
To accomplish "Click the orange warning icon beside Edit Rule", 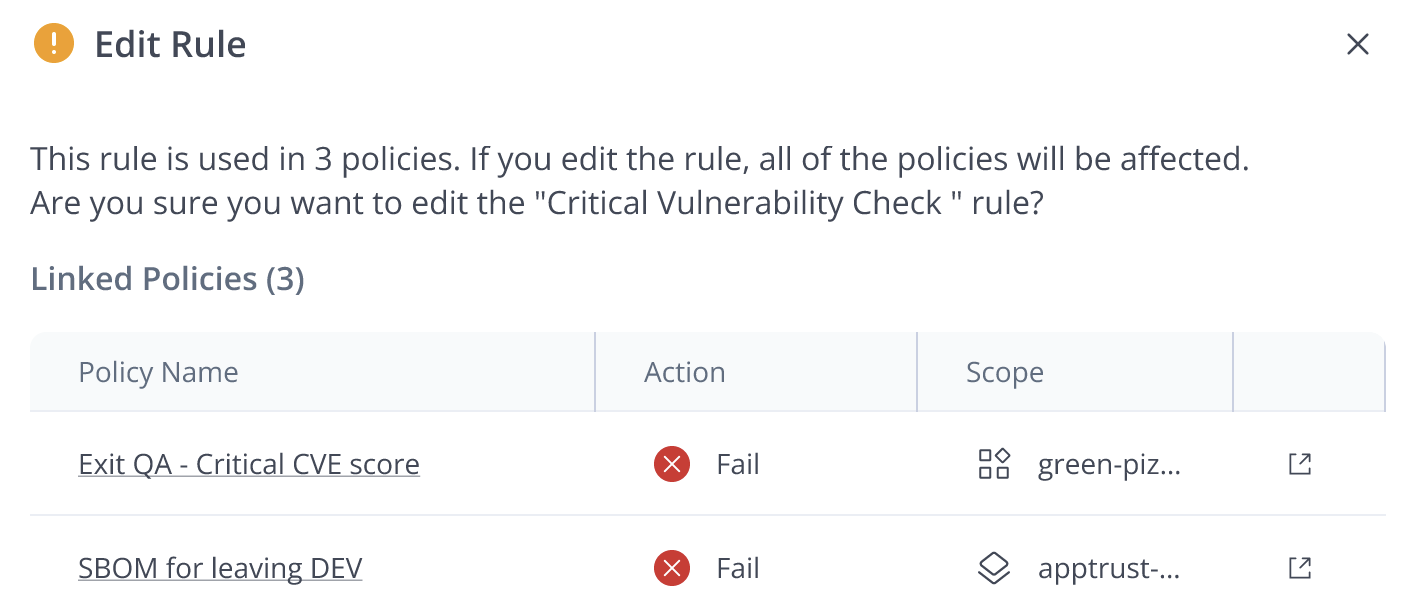I will [54, 44].
